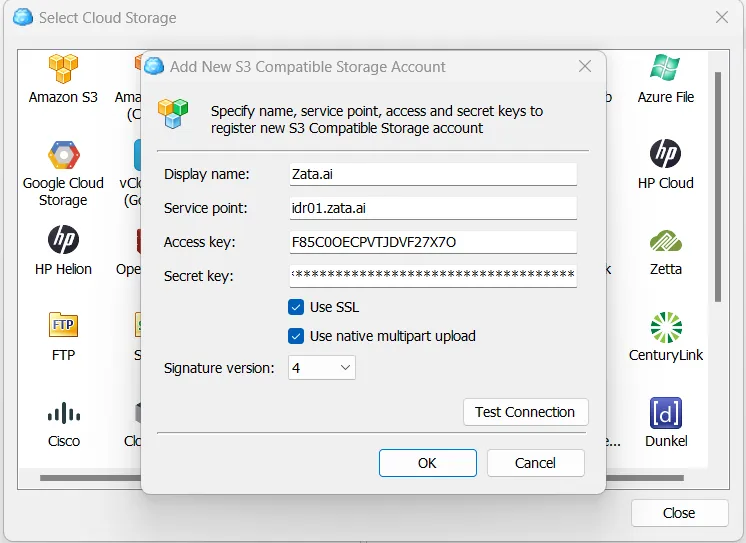The height and width of the screenshot is (543, 746).
Task: Focus the Service point field
Action: (433, 208)
